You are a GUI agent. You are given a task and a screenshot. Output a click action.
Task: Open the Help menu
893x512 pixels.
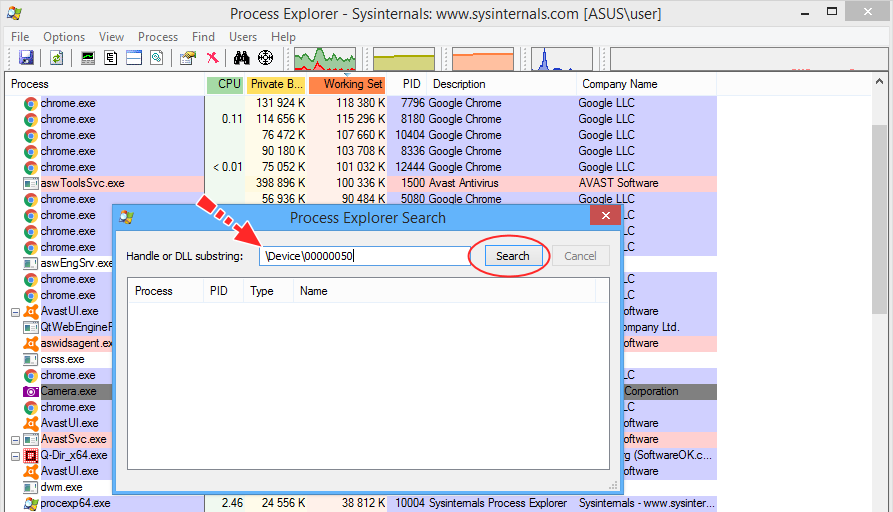[283, 37]
